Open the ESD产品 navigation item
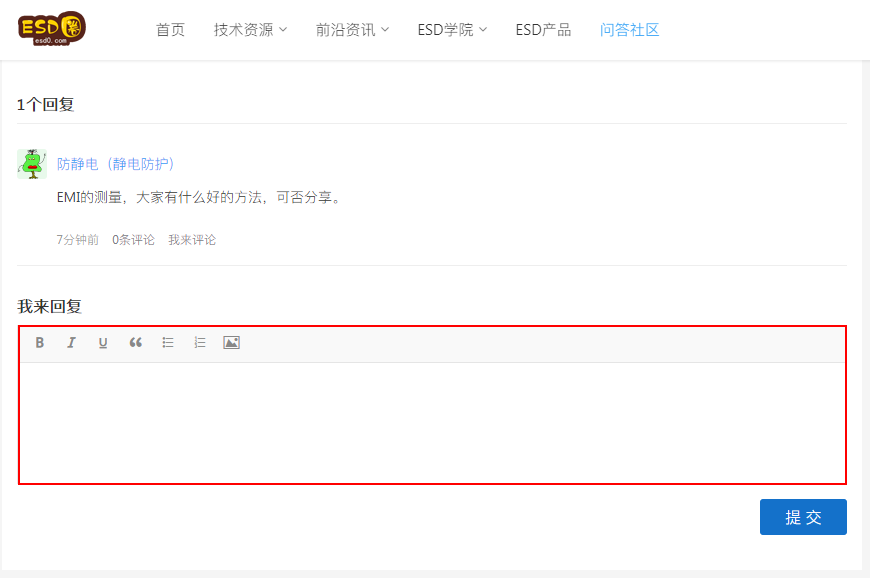 543,30
